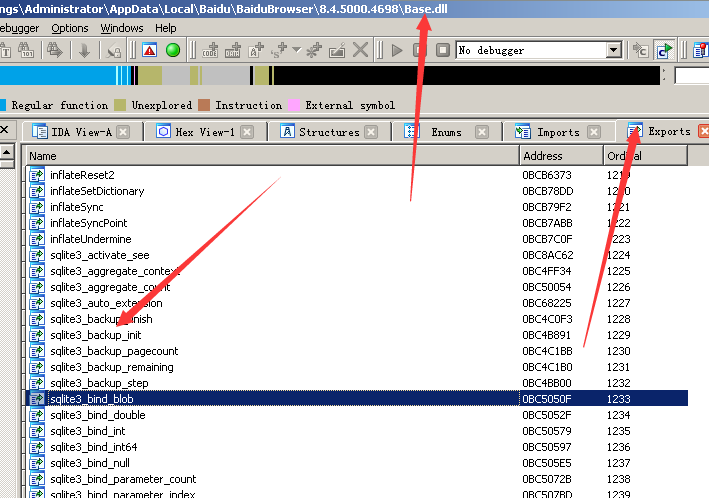Select the inflateSync export row
This screenshot has width=709, height=498.
coord(357,207)
